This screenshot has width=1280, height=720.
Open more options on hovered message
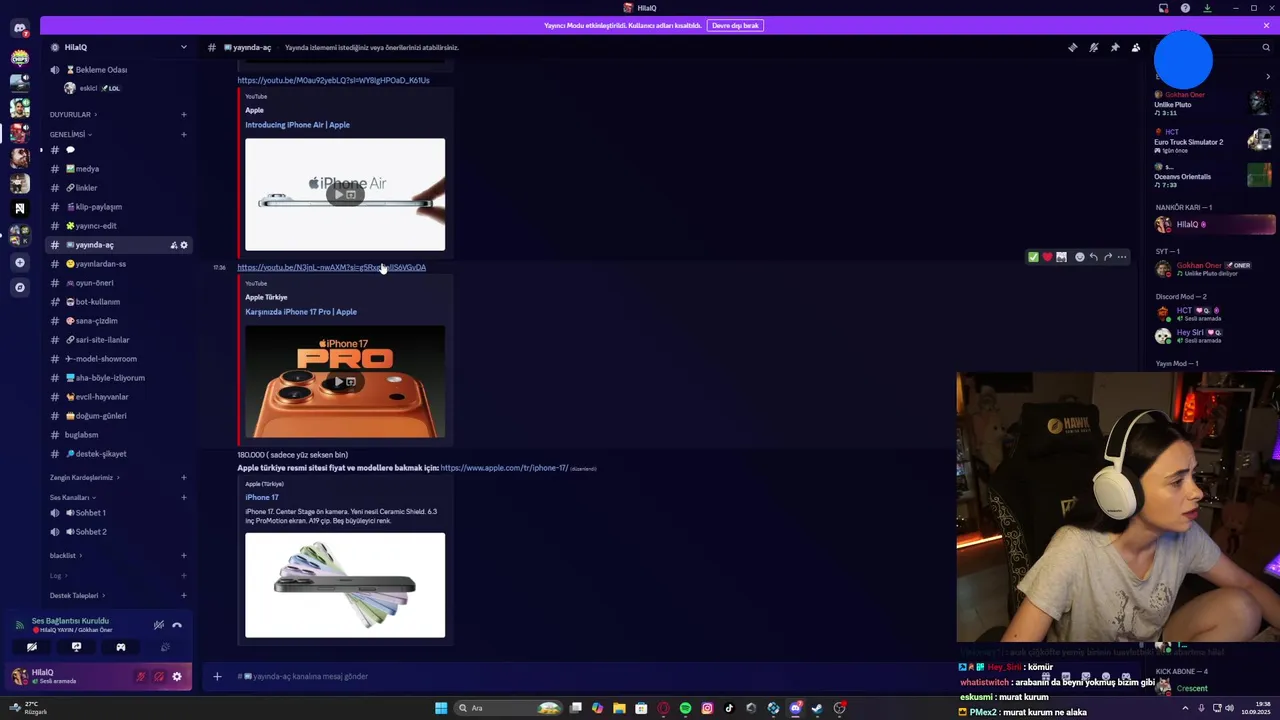click(x=1121, y=257)
